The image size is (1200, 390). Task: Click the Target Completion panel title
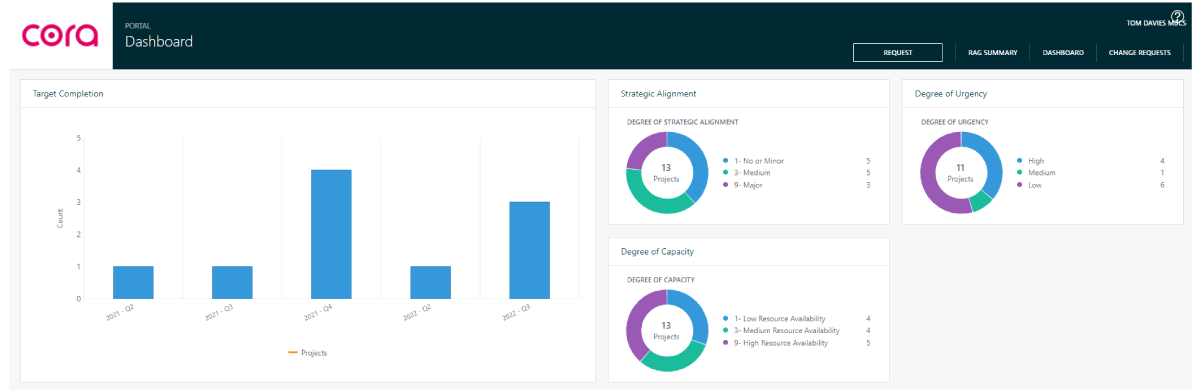(68, 94)
